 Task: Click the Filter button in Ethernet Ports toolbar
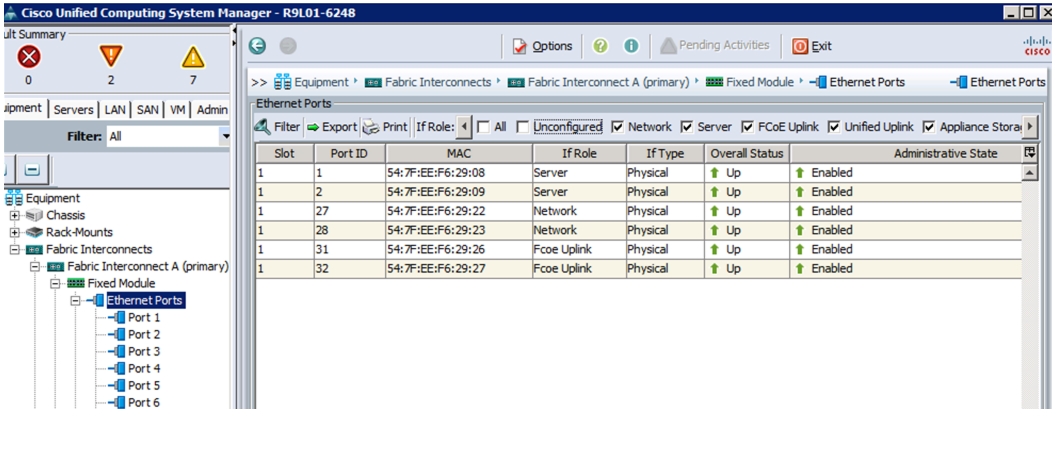[x=277, y=127]
